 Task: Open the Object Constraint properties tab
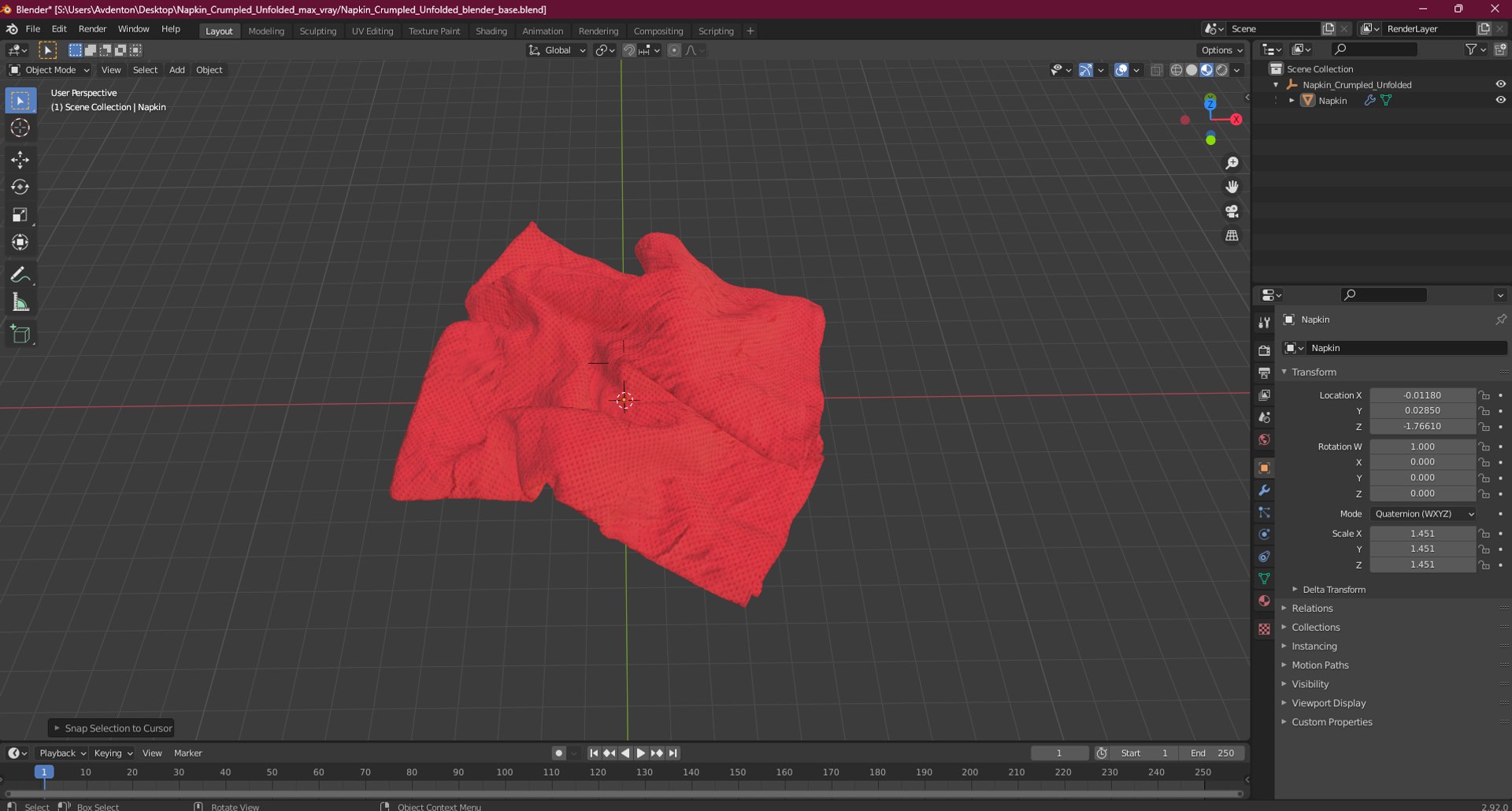tap(1264, 557)
